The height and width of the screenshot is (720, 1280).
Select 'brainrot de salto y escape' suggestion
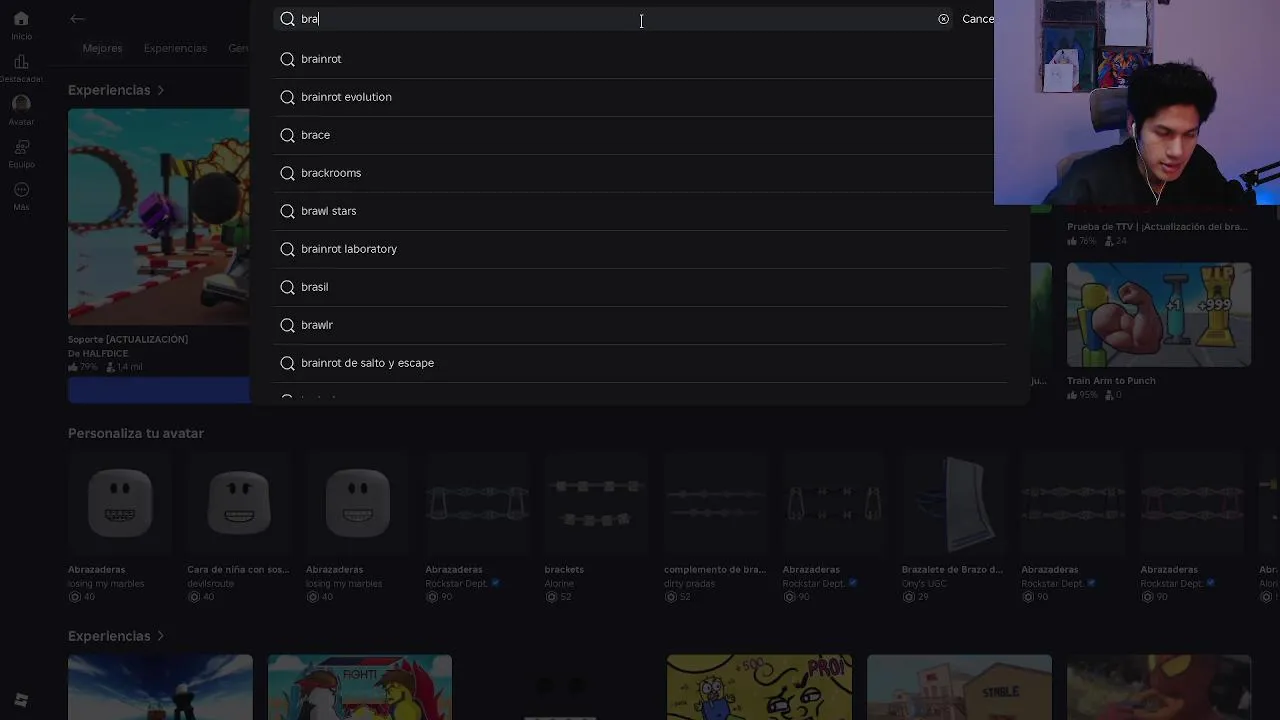(x=640, y=363)
